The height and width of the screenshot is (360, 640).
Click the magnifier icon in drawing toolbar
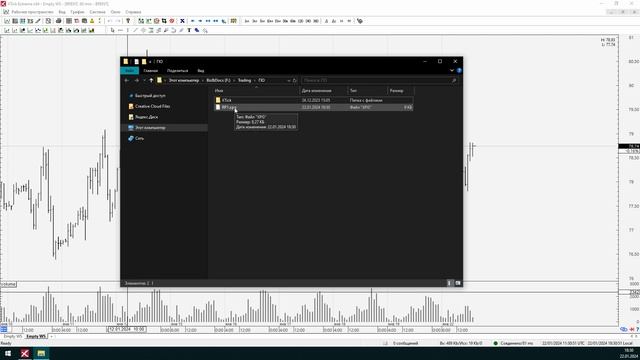coord(205,30)
